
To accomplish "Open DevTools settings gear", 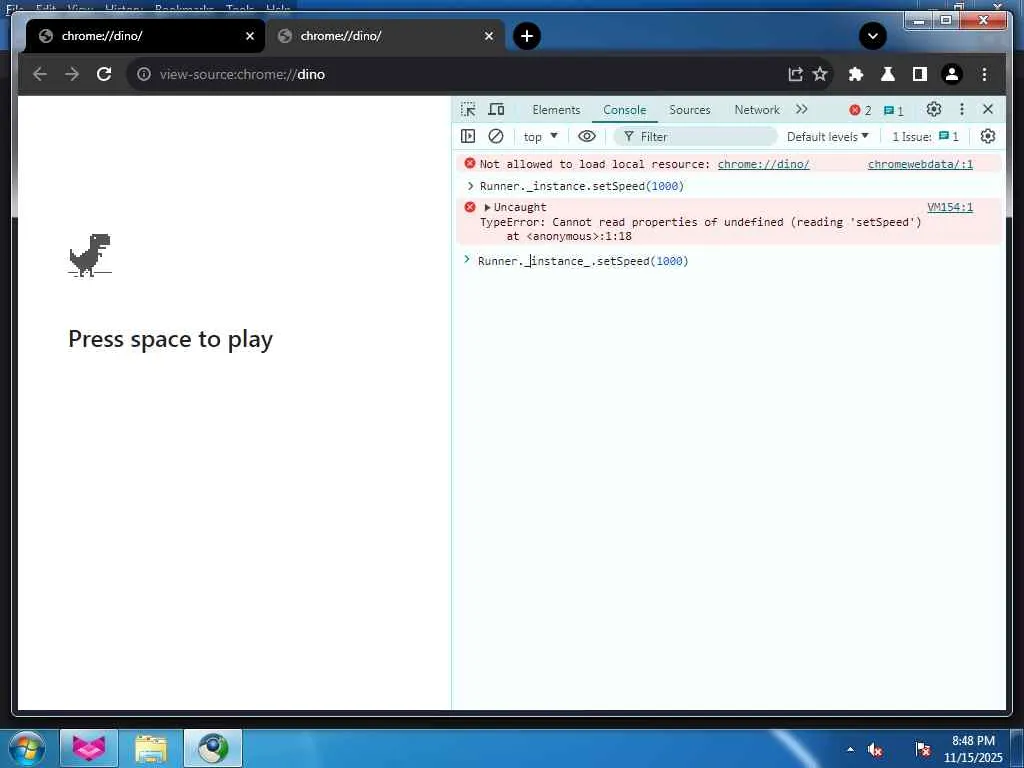I will tap(934, 109).
